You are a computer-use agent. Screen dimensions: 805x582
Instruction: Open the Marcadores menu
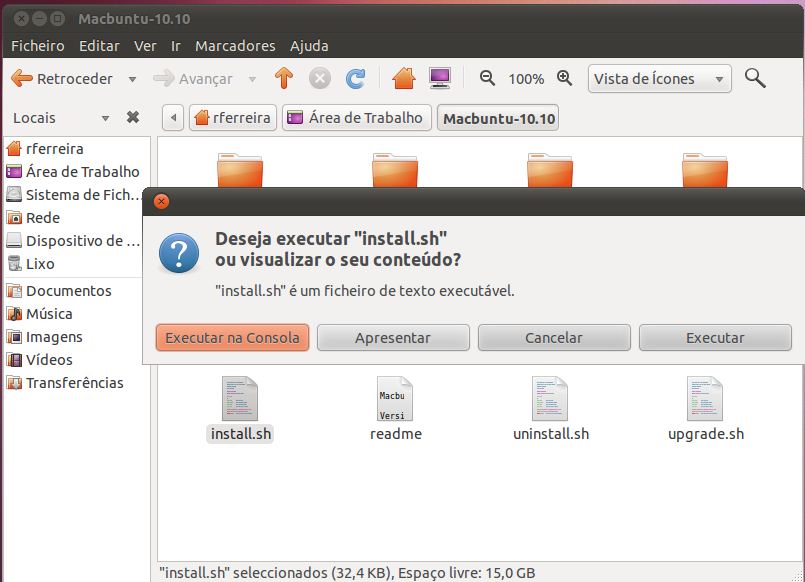click(235, 46)
